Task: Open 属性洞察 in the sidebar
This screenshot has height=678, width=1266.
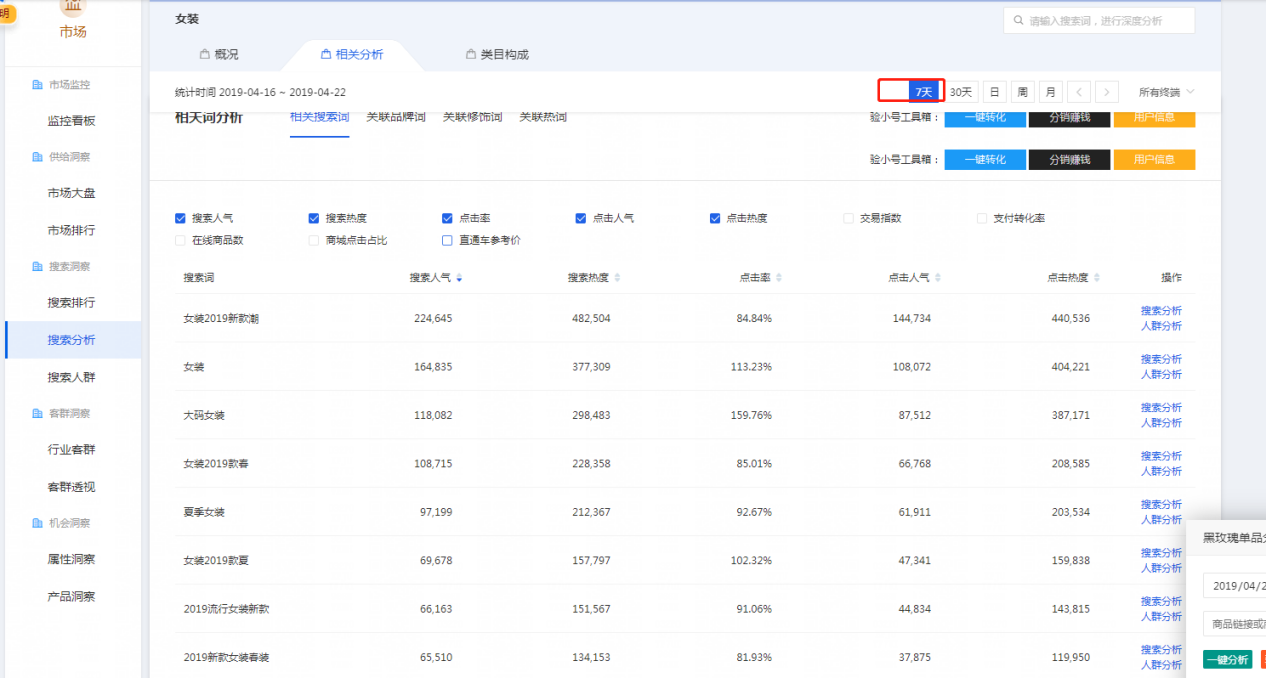Action: (x=72, y=559)
